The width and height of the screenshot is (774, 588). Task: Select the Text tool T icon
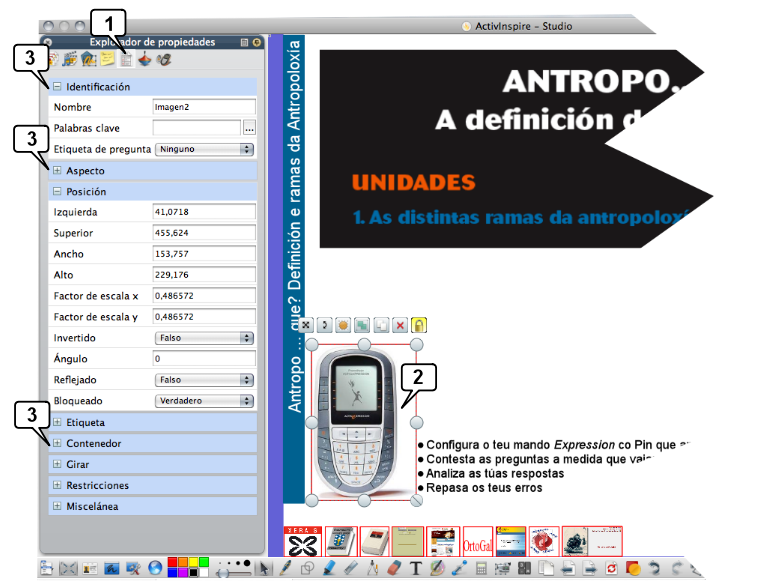(416, 569)
